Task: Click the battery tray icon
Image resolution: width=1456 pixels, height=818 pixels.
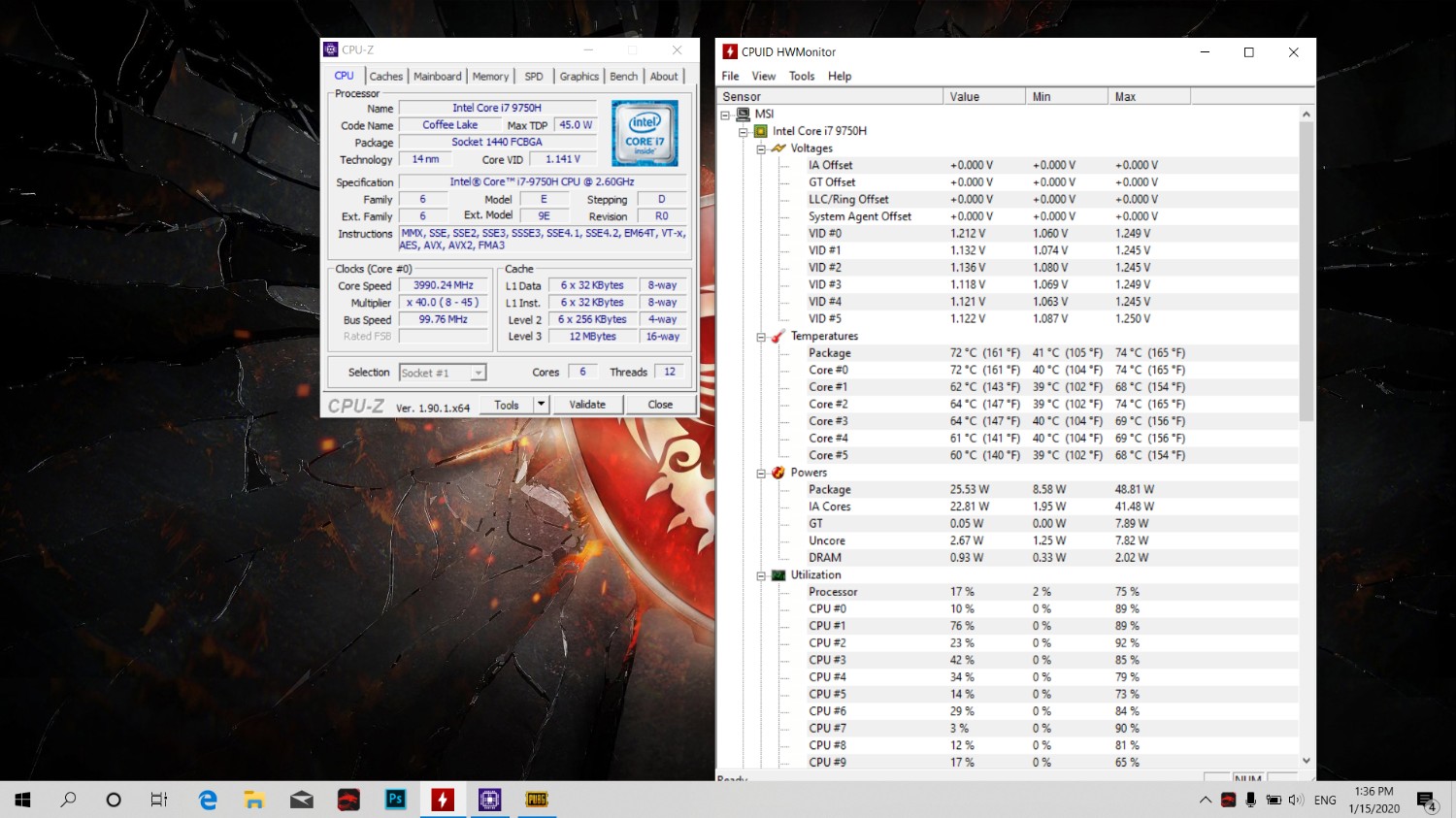Action: (x=1274, y=801)
